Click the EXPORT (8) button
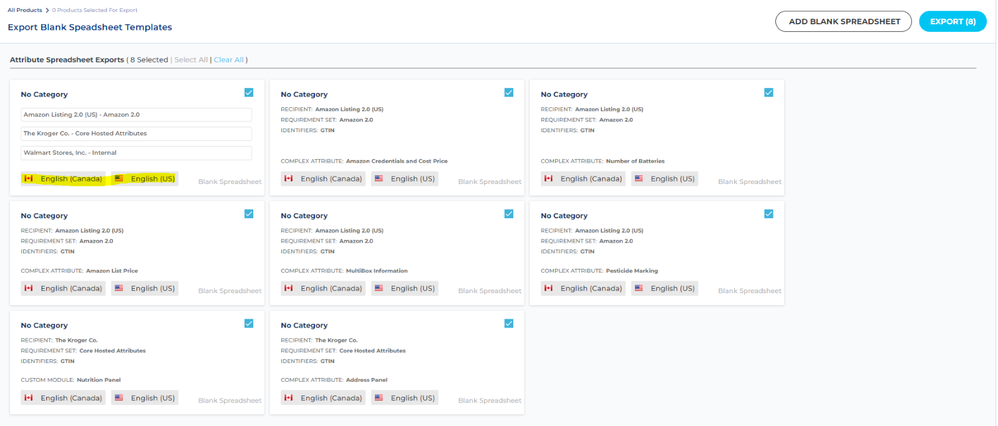Image resolution: width=998 pixels, height=426 pixels. [953, 22]
